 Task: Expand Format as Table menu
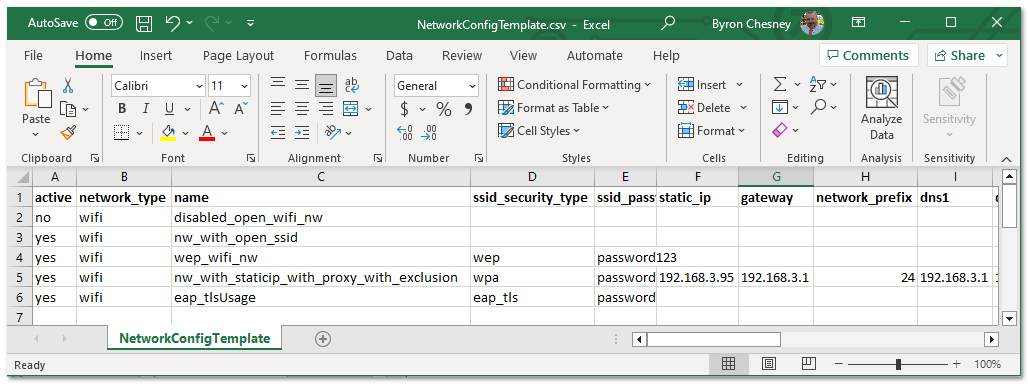pyautogui.click(x=606, y=108)
